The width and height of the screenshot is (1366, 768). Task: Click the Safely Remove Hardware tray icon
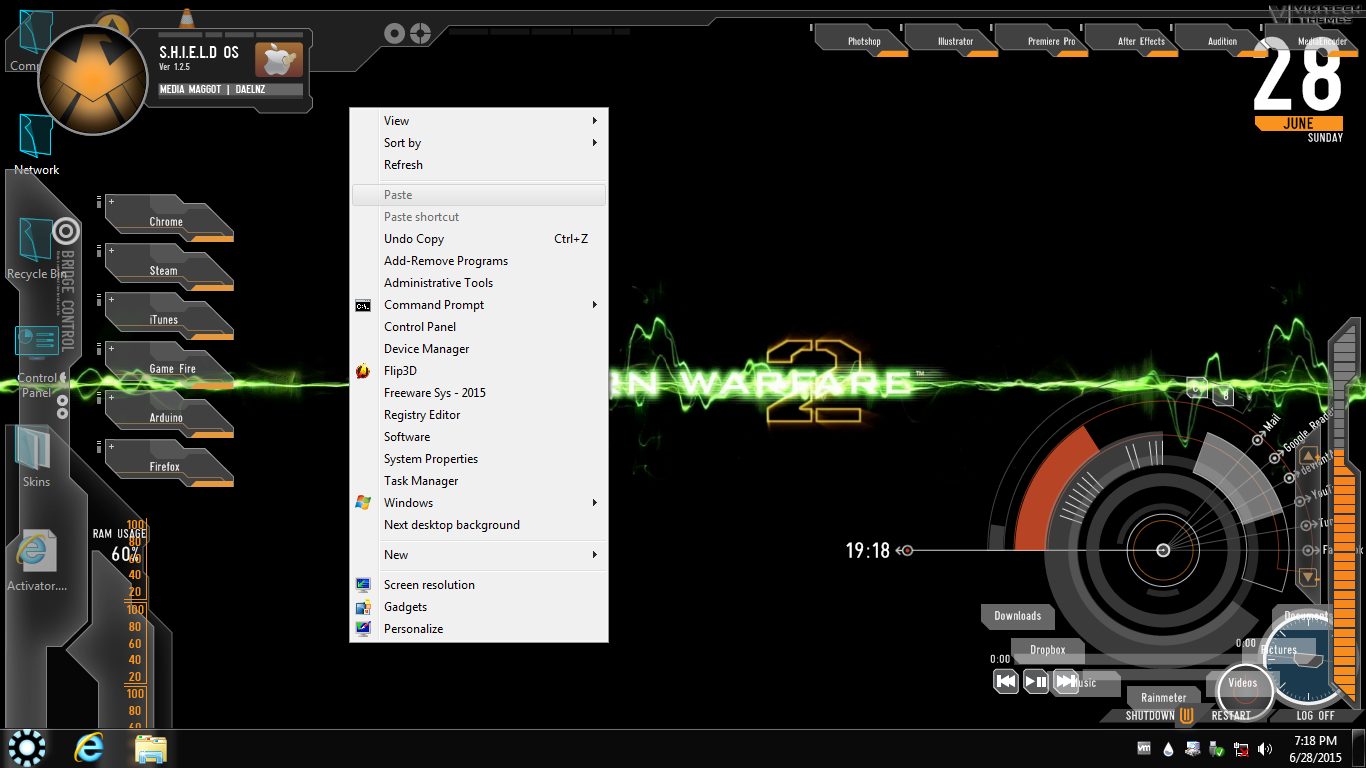[x=1217, y=748]
